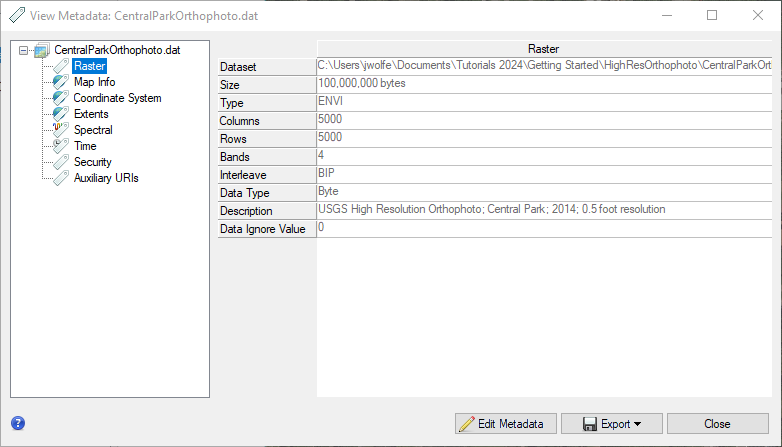Open help via blue question mark icon
The width and height of the screenshot is (782, 447).
coord(17,423)
